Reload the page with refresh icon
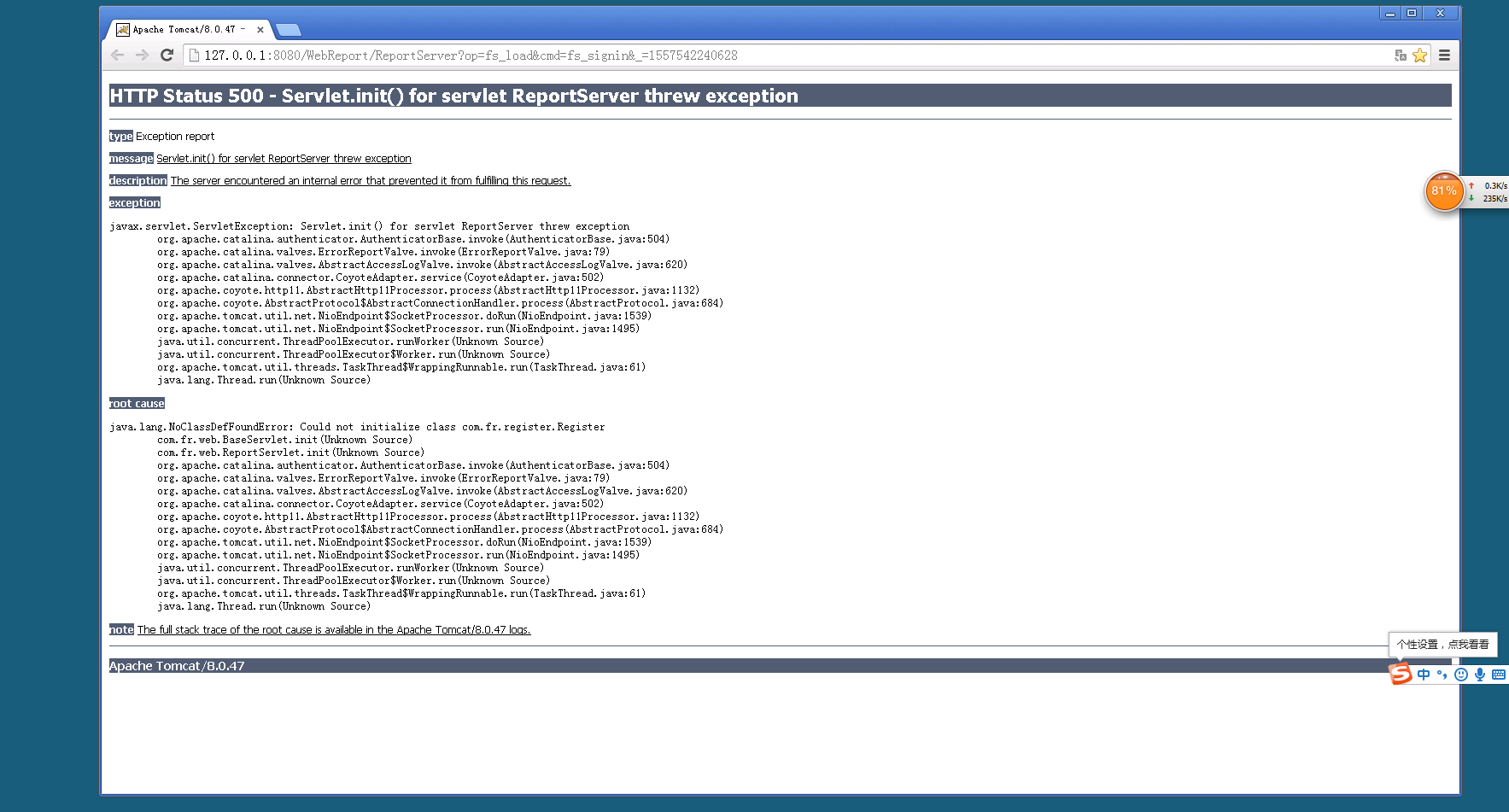Viewport: 1509px width, 812px height. [167, 55]
